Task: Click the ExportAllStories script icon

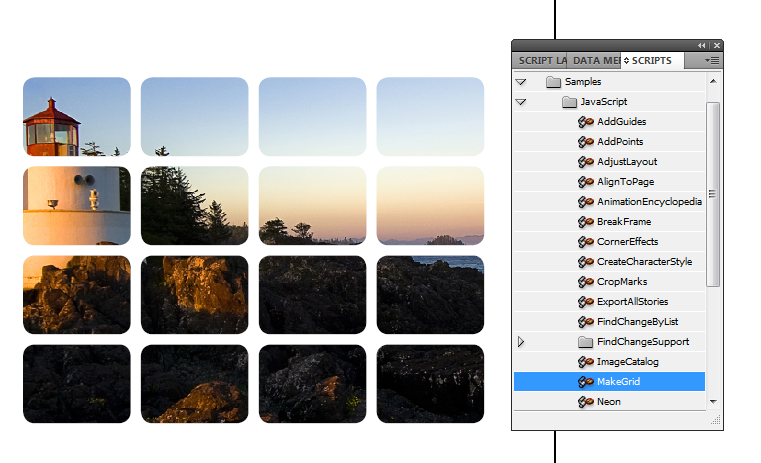Action: [586, 302]
